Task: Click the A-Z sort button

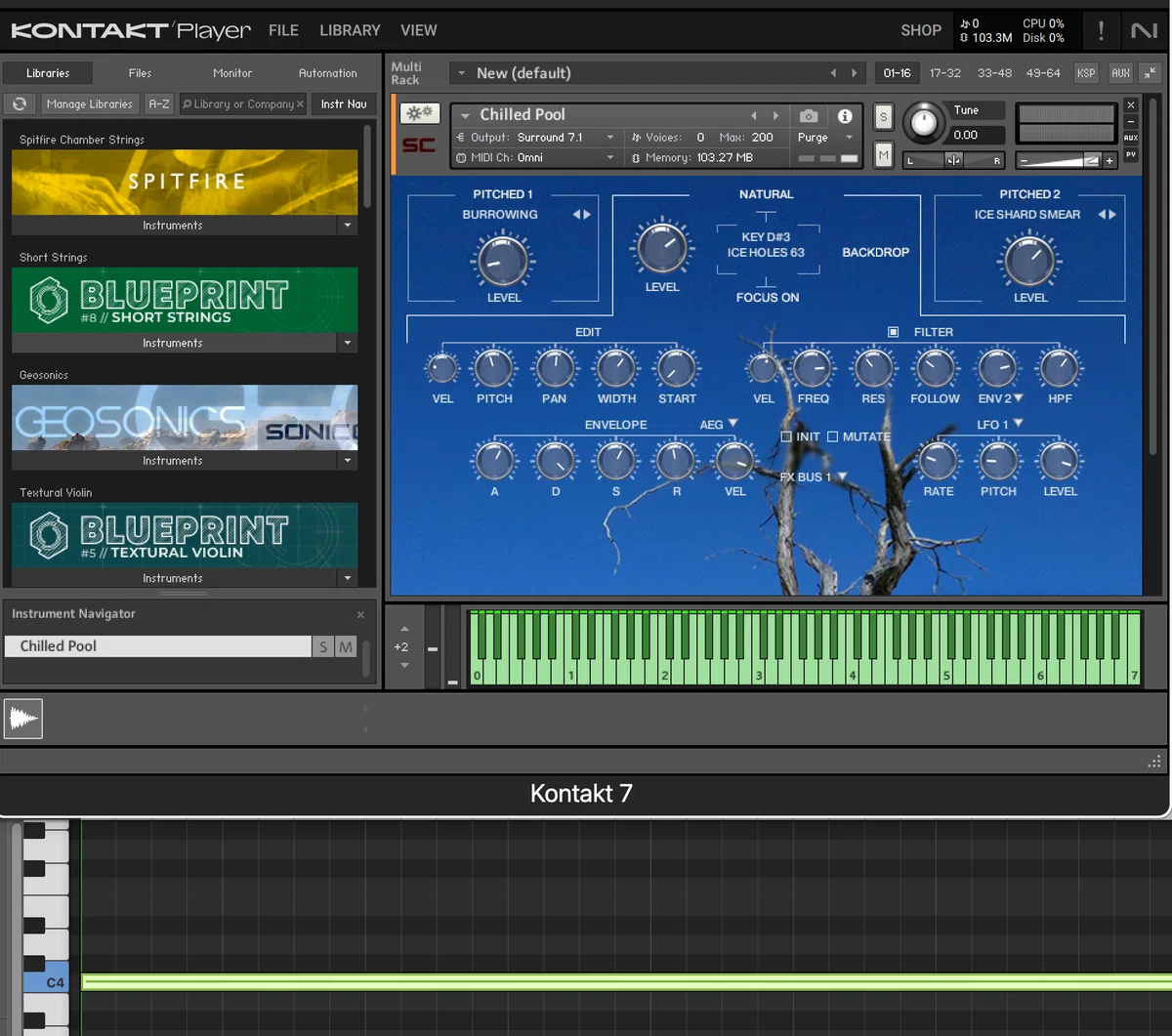Action: click(158, 104)
